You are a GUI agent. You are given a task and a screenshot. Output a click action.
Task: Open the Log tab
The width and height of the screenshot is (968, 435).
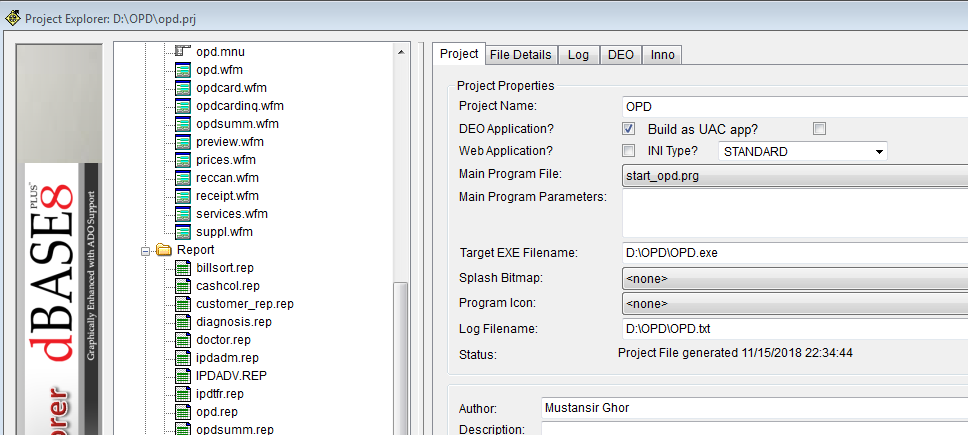[578, 55]
